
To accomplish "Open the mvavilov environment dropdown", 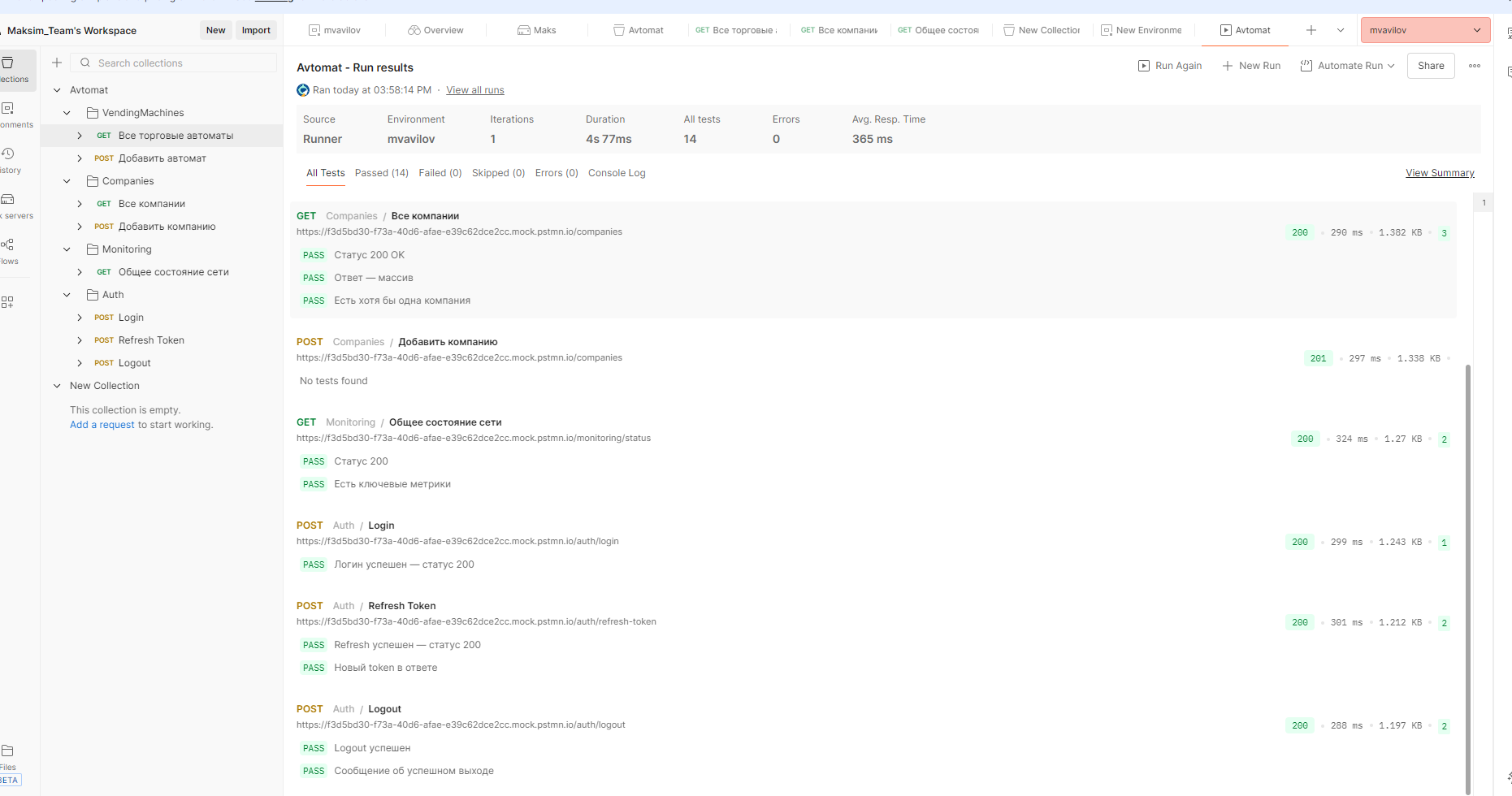I will [1424, 30].
